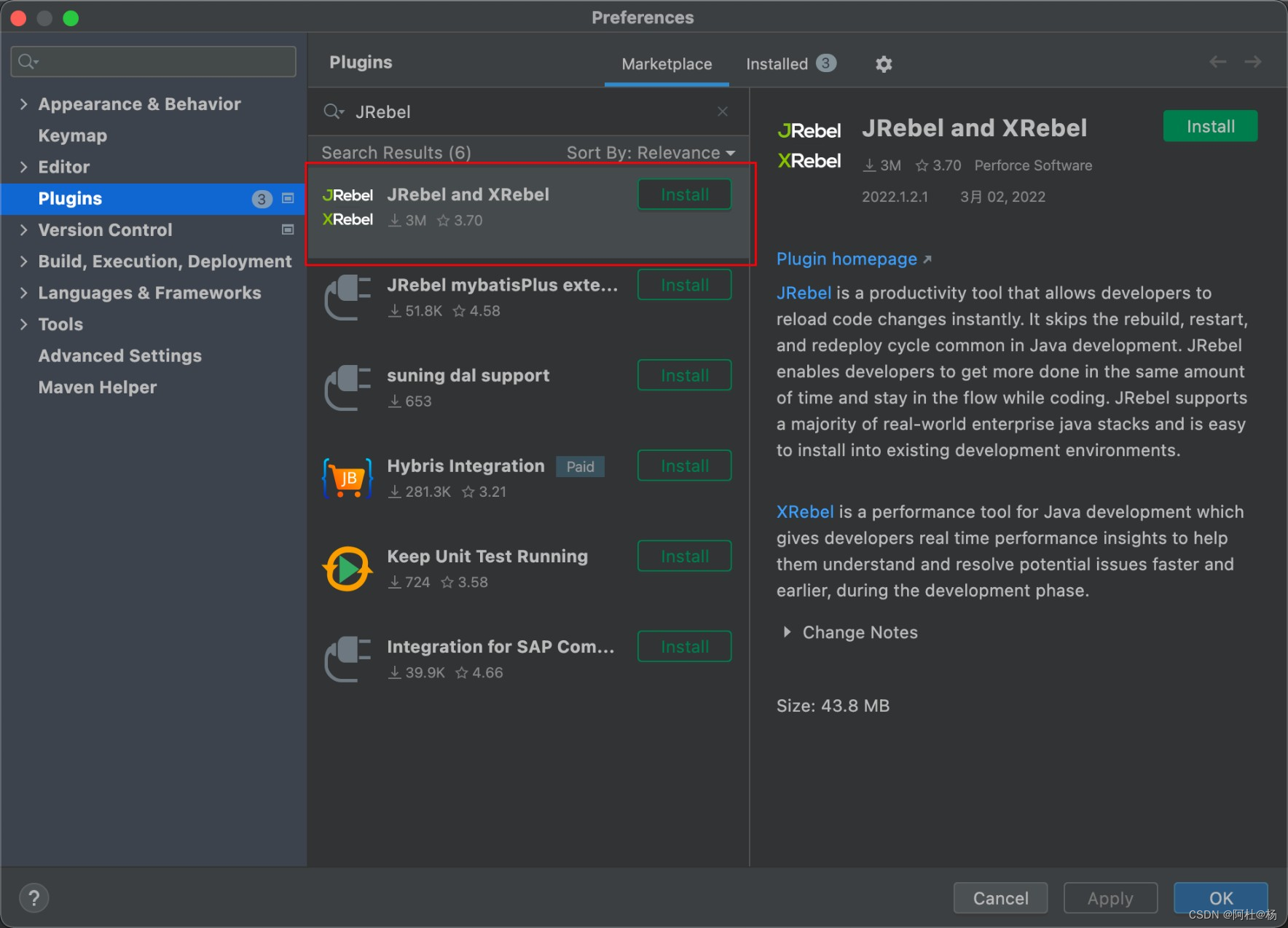Image resolution: width=1288 pixels, height=928 pixels.
Task: Expand Languages & Frameworks section
Action: click(23, 293)
